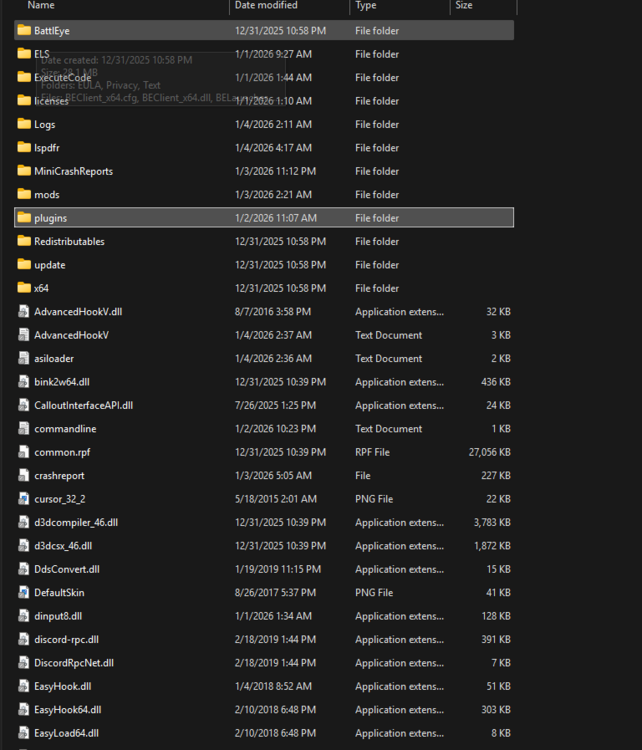This screenshot has height=750, width=642.
Task: Click the lspdfr folder name
Action: (47, 148)
